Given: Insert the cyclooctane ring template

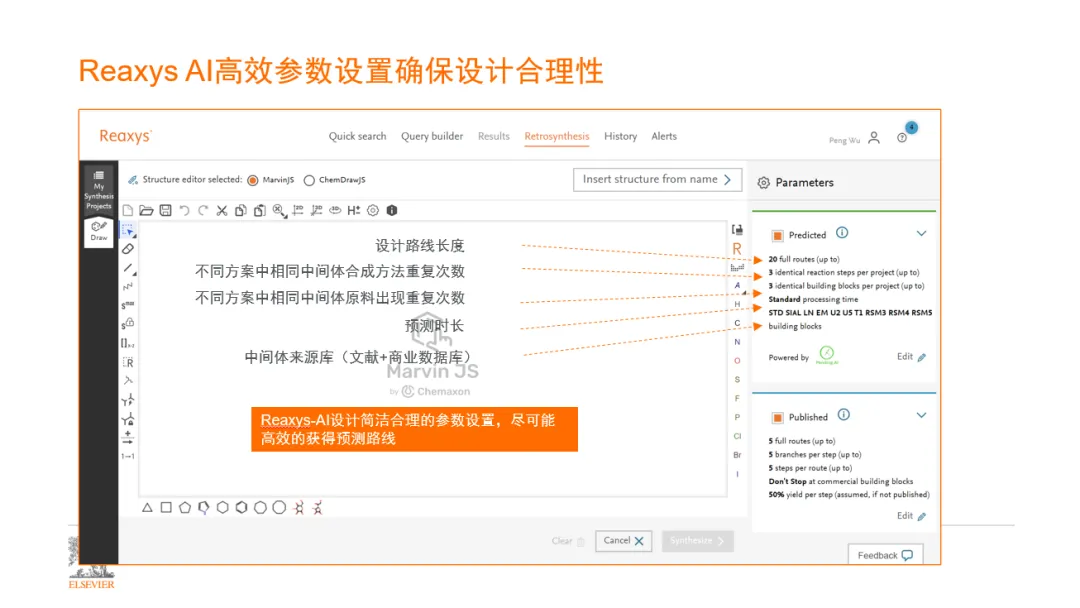Looking at the screenshot, I should pos(279,508).
